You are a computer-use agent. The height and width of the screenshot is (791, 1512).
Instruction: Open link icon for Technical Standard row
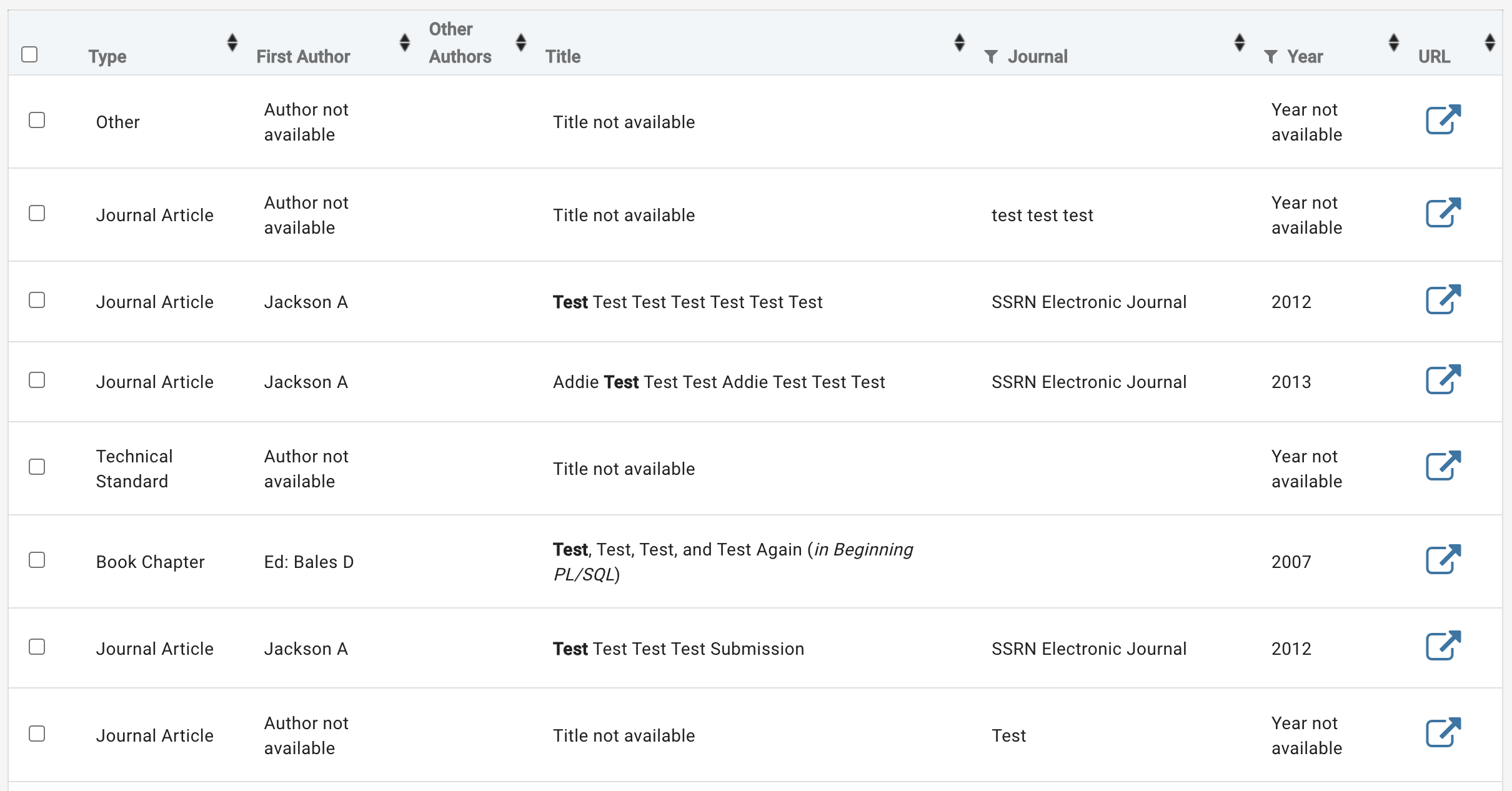pos(1443,466)
